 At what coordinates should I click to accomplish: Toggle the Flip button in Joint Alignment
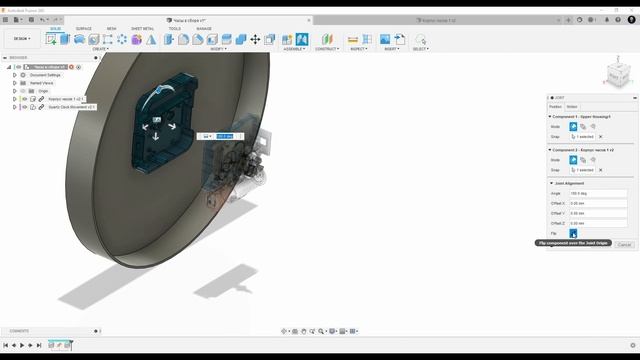point(573,233)
